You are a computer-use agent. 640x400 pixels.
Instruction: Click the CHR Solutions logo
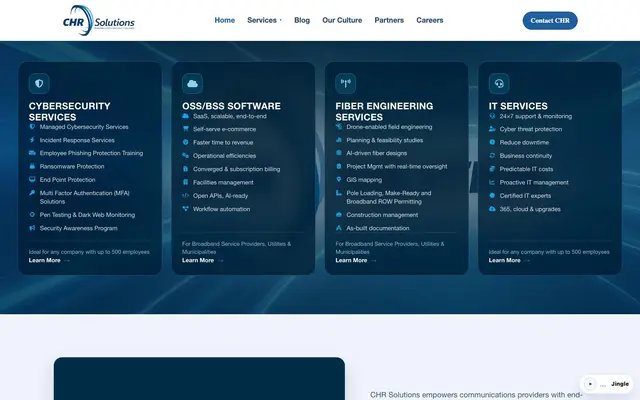coord(99,20)
